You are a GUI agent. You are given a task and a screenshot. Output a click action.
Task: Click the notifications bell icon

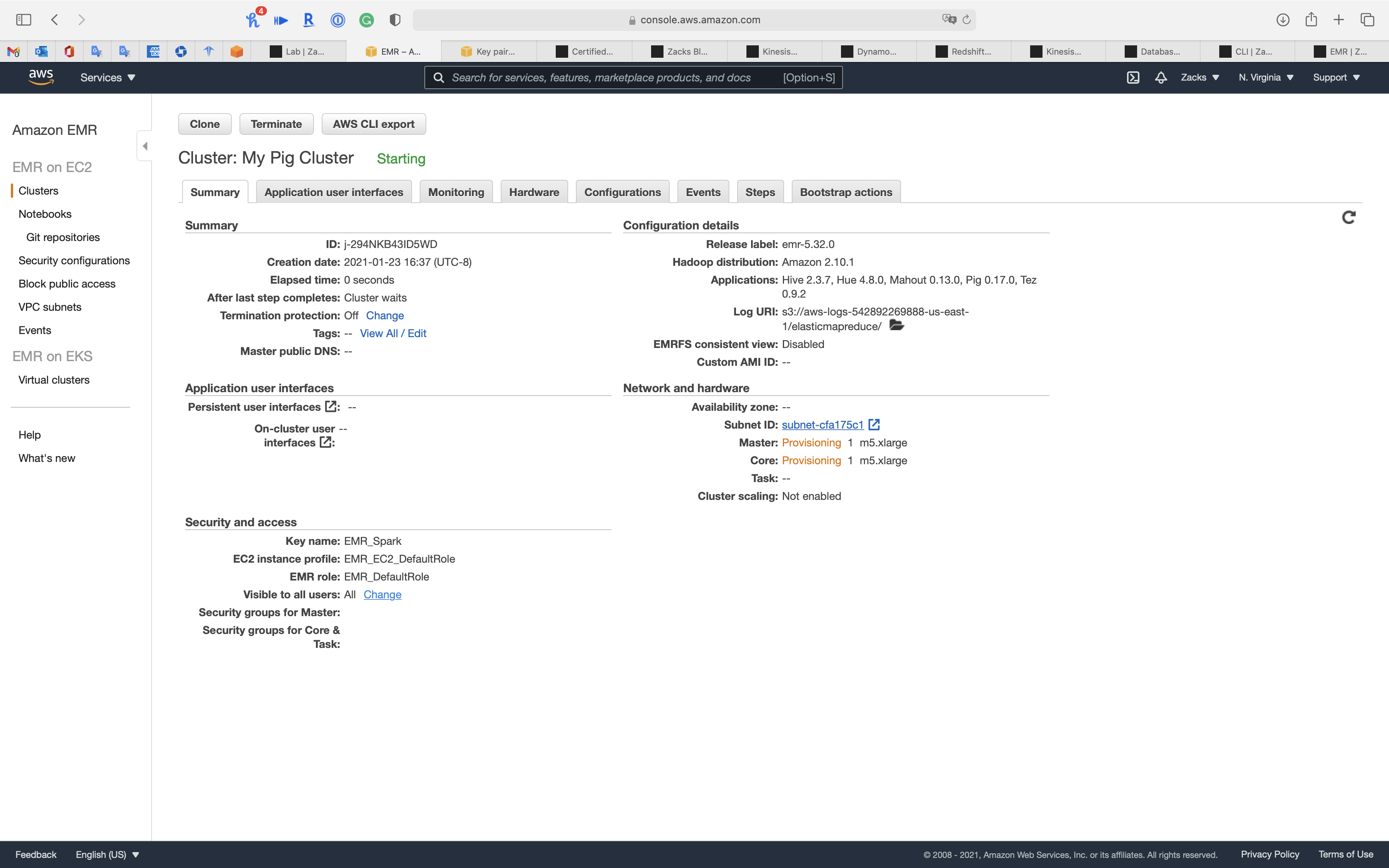(1161, 77)
